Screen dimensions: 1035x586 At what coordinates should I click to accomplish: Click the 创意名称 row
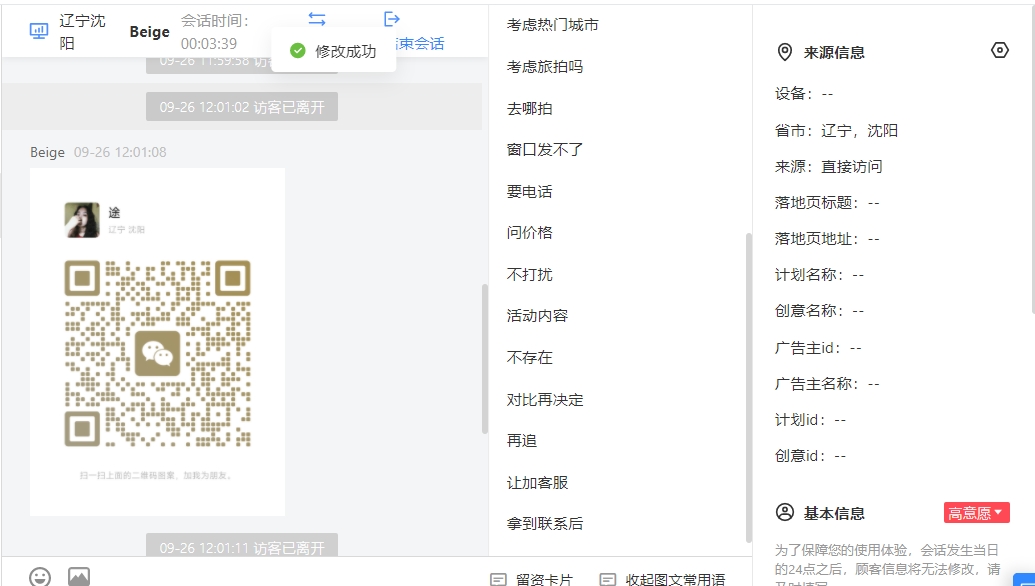click(819, 311)
